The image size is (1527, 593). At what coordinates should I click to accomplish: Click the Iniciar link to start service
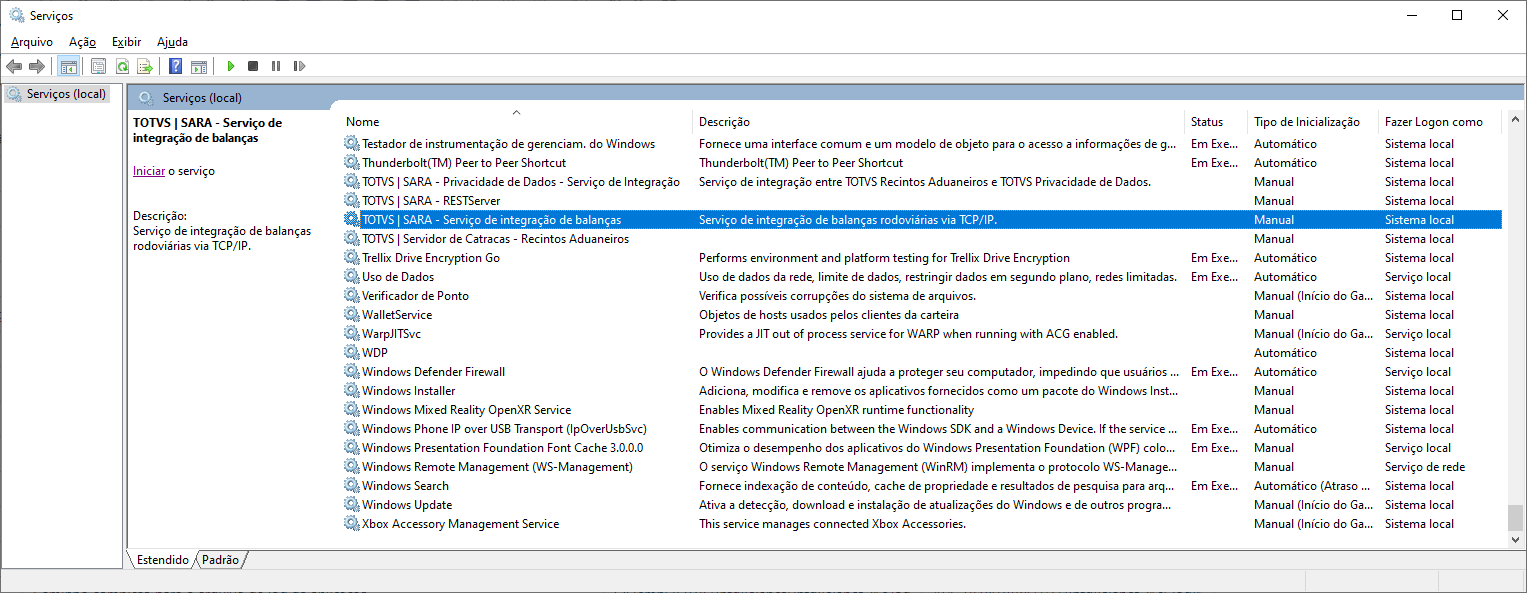(x=149, y=171)
